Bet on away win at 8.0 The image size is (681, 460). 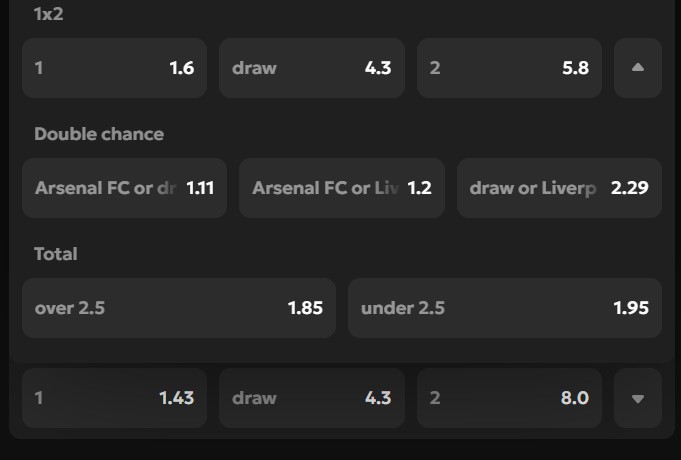pyautogui.click(x=509, y=398)
